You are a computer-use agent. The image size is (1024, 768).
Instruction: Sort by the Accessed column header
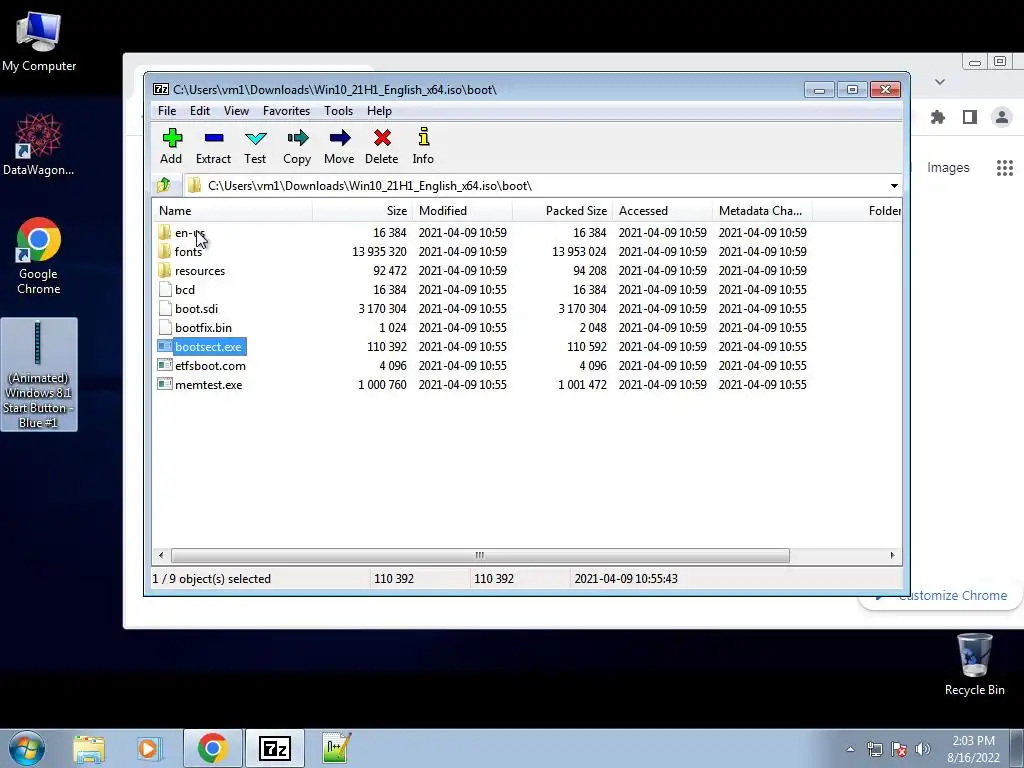(x=662, y=211)
